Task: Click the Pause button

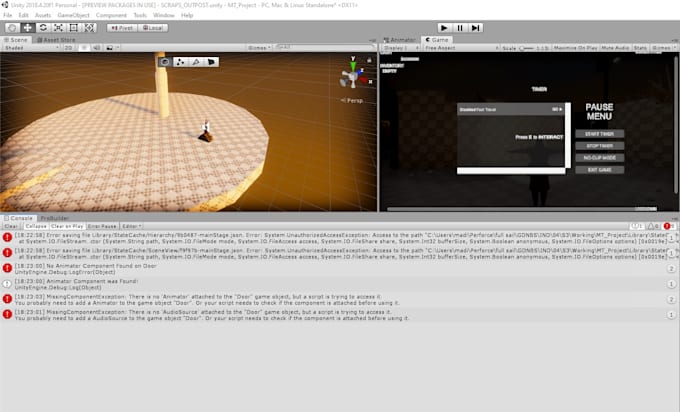Action: click(460, 28)
